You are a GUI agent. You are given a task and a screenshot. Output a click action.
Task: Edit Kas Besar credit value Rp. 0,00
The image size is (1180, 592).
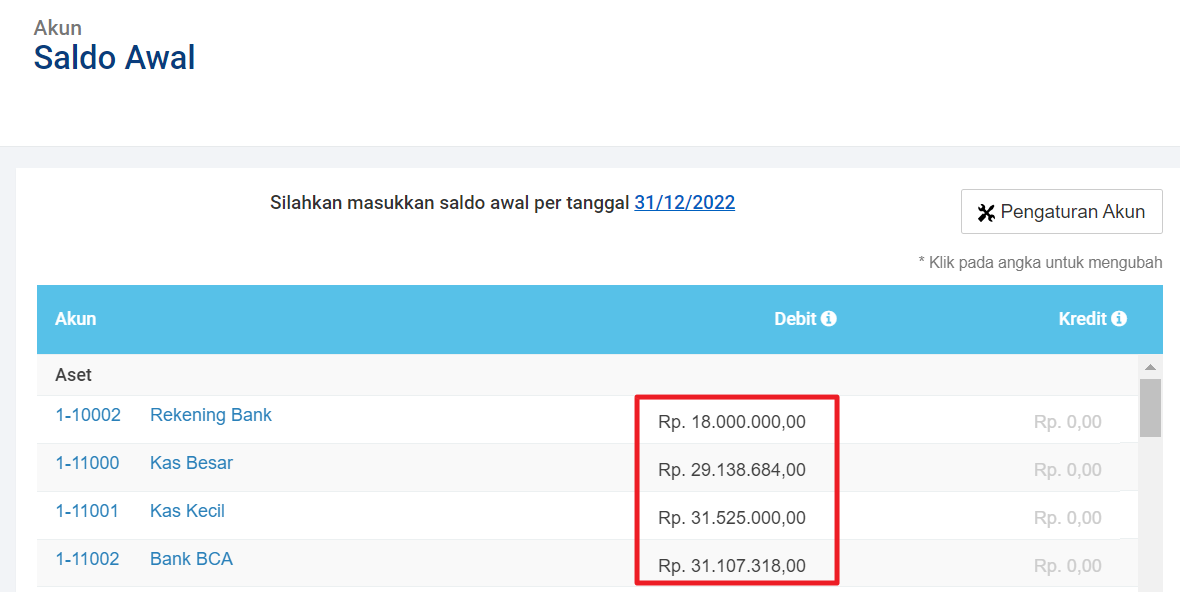(x=1068, y=470)
